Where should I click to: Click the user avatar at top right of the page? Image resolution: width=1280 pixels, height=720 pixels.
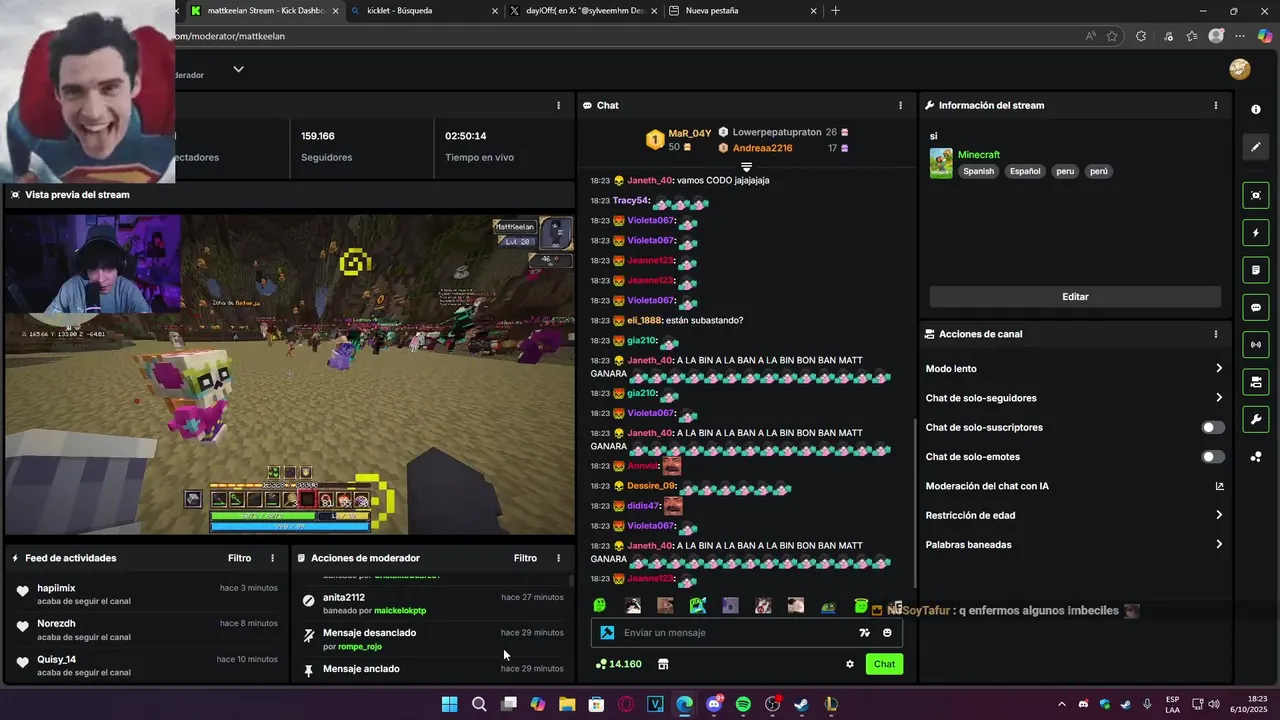pyautogui.click(x=1240, y=69)
